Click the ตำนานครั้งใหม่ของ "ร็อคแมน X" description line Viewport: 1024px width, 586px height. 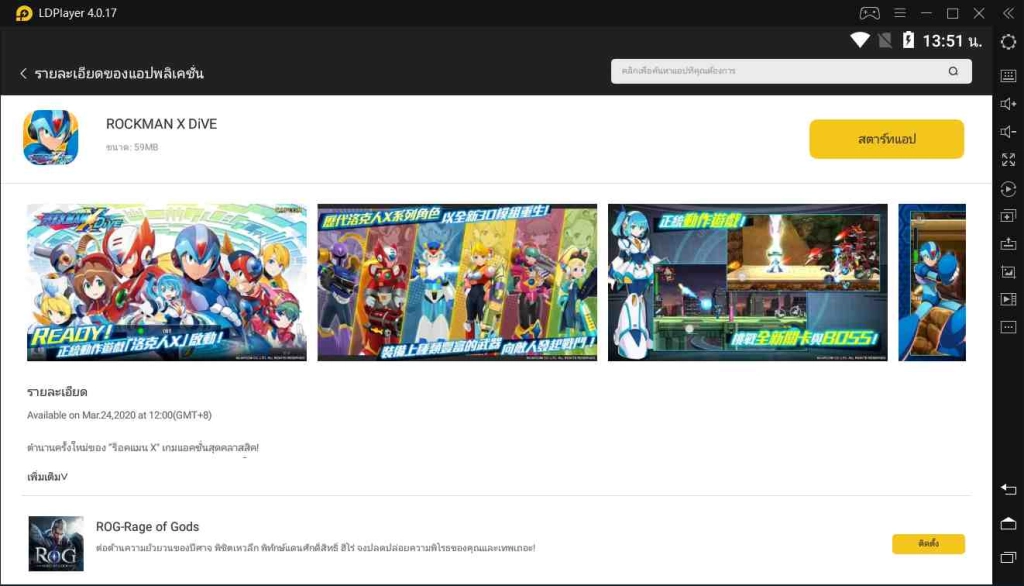click(x=143, y=448)
